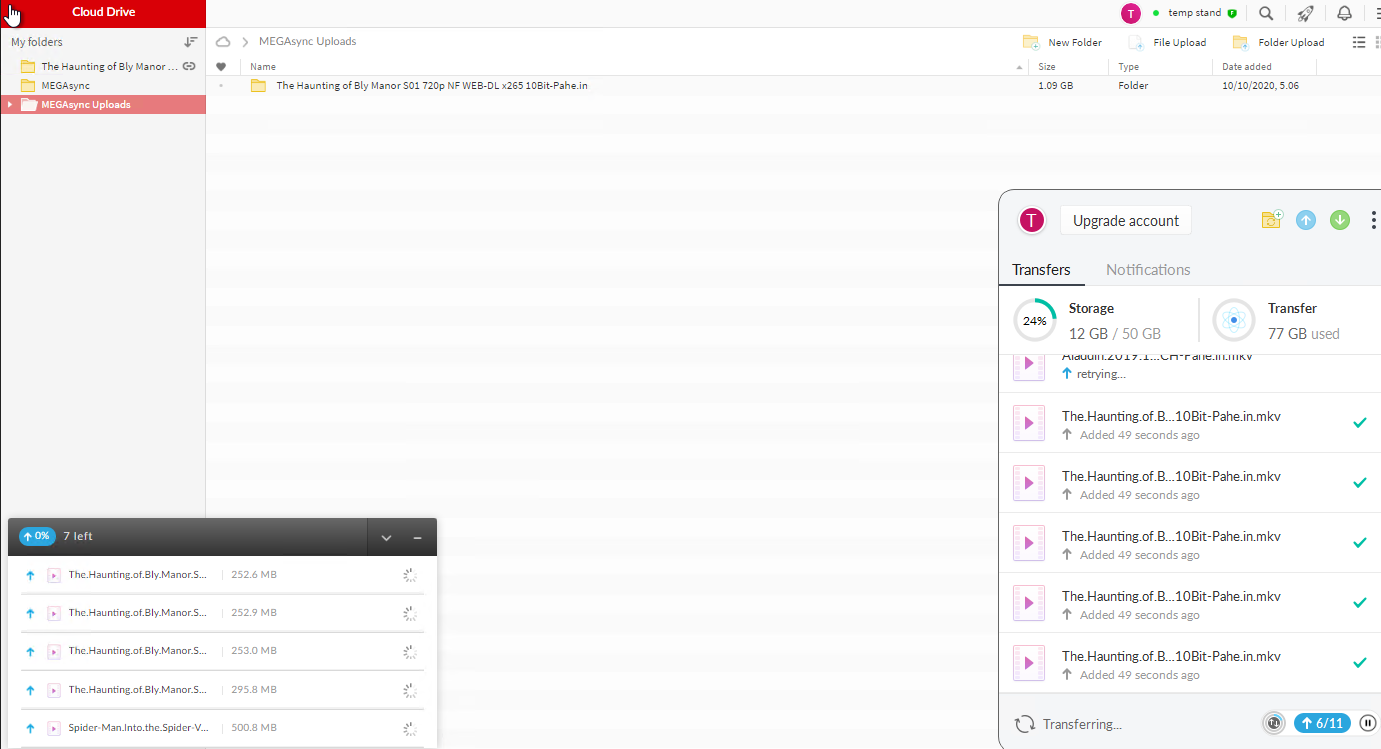The width and height of the screenshot is (1381, 749).
Task: Click upload arrow of the 252.6 MB row
Action: [30, 575]
